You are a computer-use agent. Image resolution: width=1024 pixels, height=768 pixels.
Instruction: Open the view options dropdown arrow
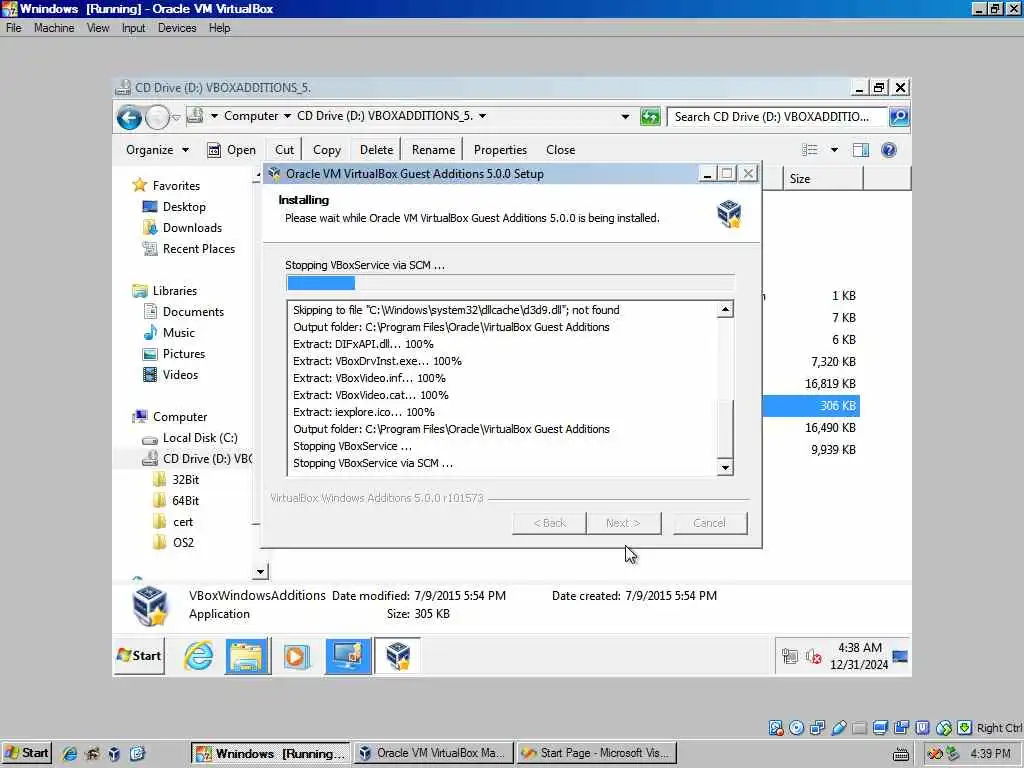[834, 150]
